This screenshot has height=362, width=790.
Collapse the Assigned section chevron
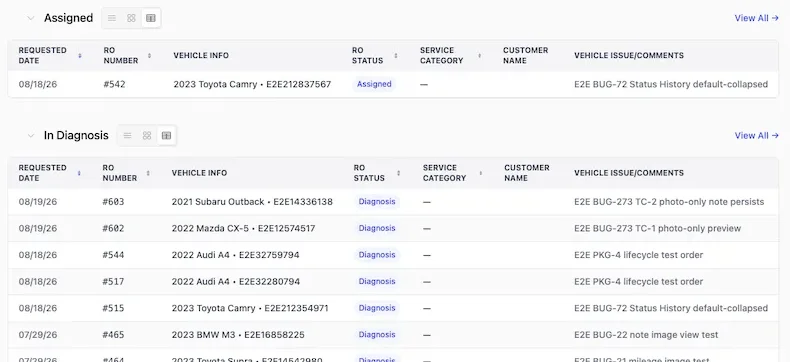click(31, 18)
